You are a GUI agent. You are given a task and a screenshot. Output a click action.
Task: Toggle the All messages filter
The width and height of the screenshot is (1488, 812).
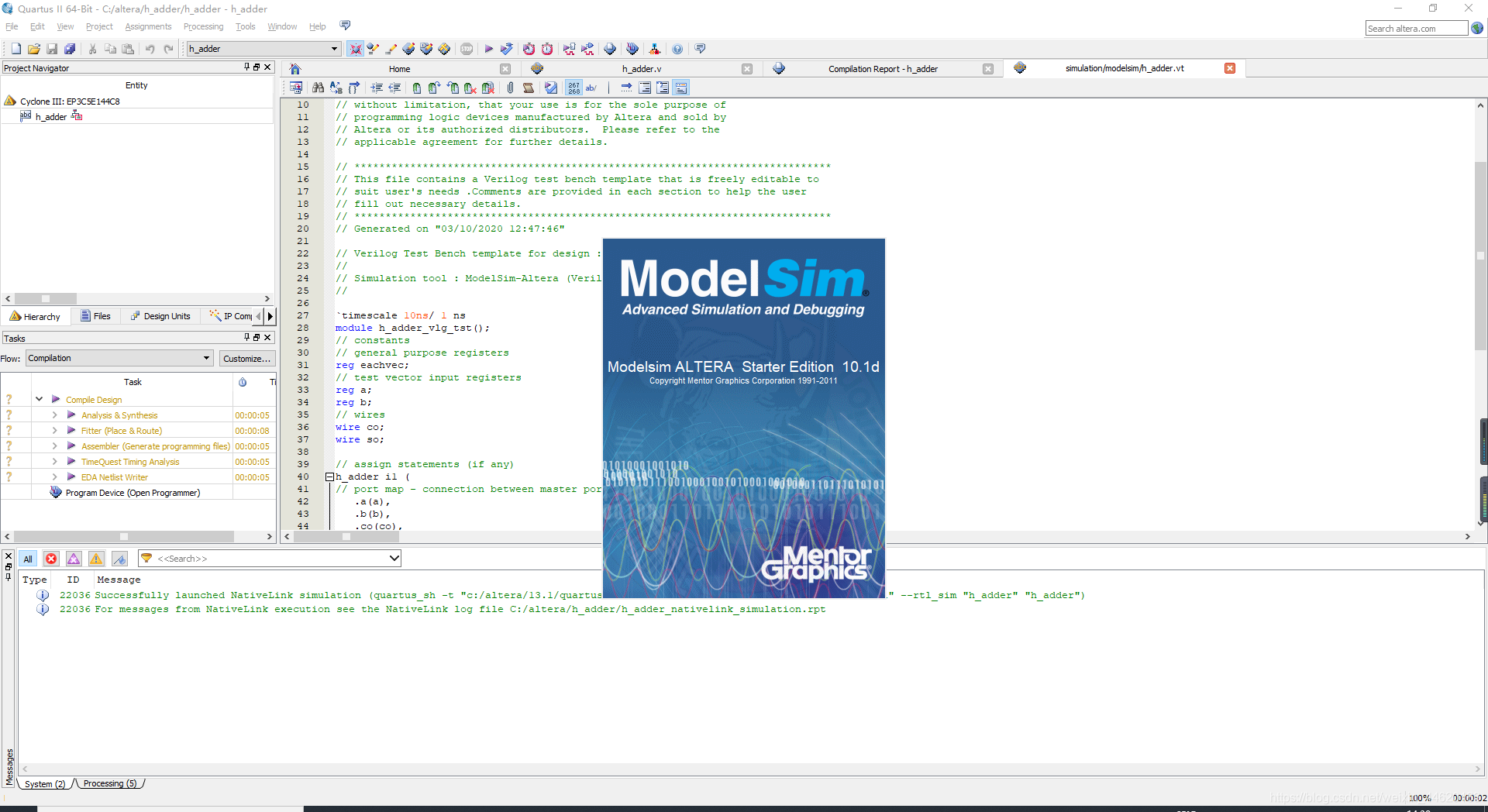tap(28, 559)
